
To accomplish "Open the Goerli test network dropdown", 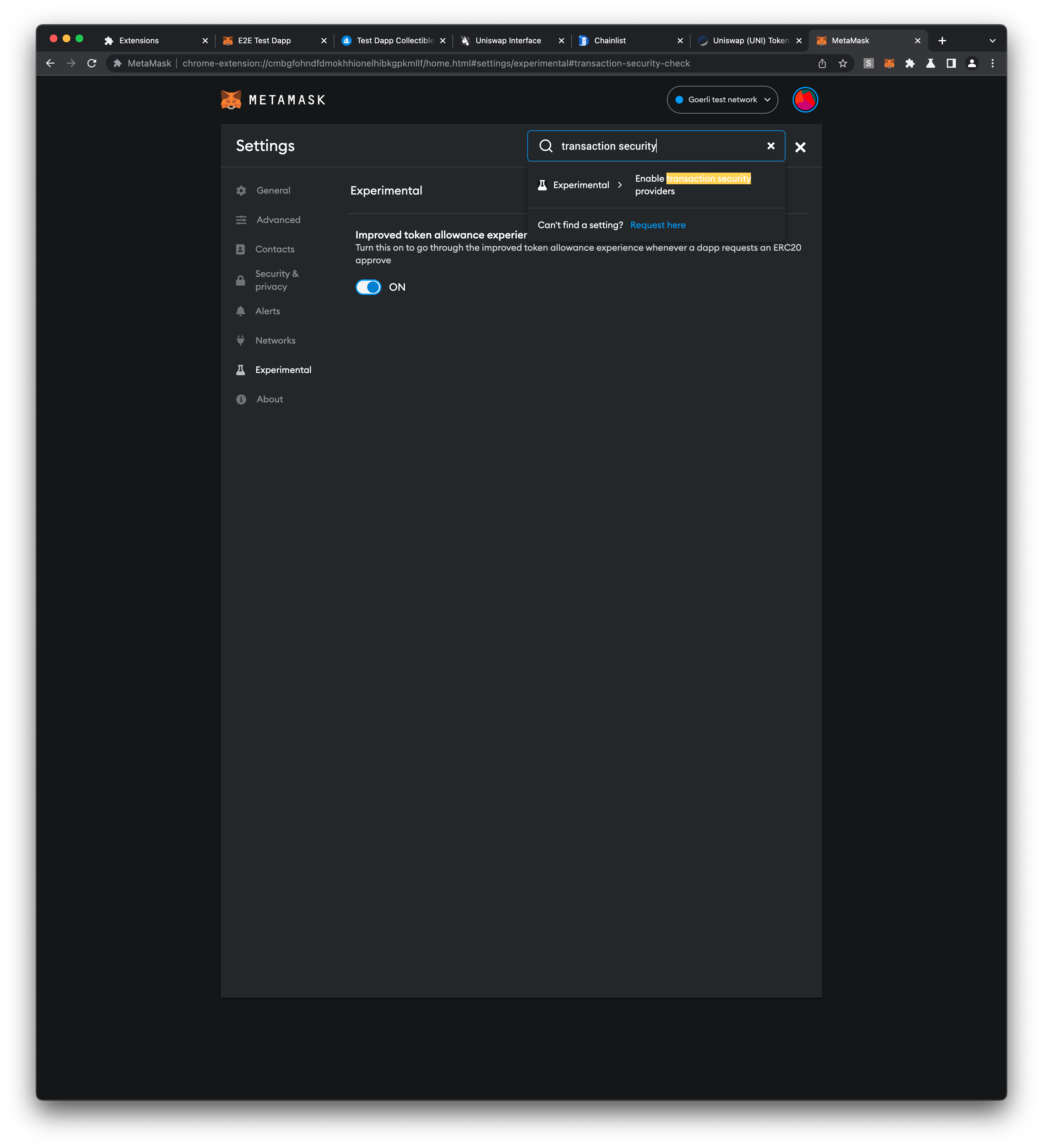I will (x=722, y=100).
